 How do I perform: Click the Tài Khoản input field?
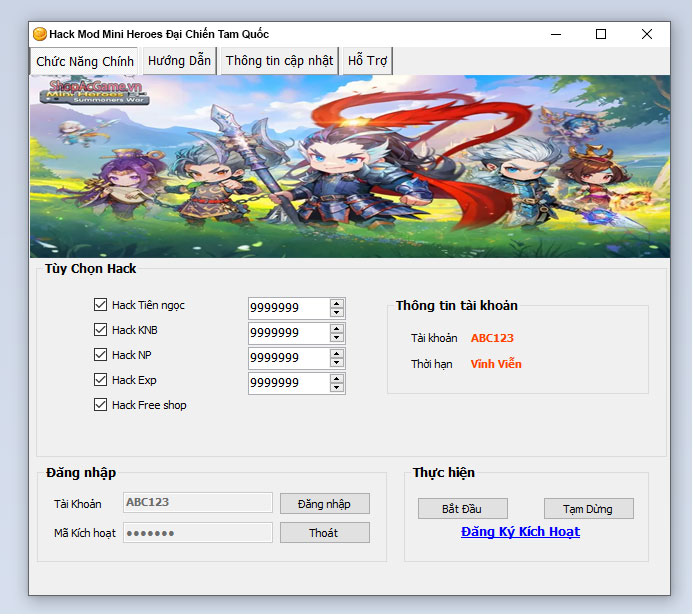198,502
